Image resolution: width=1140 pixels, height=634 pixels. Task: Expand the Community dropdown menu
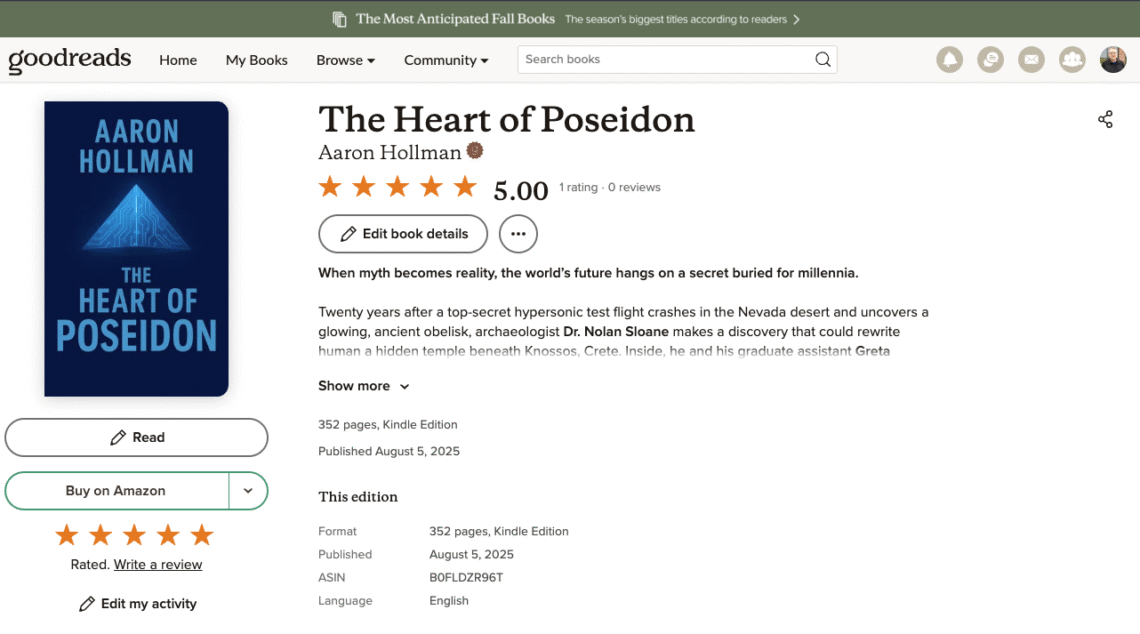click(x=446, y=60)
